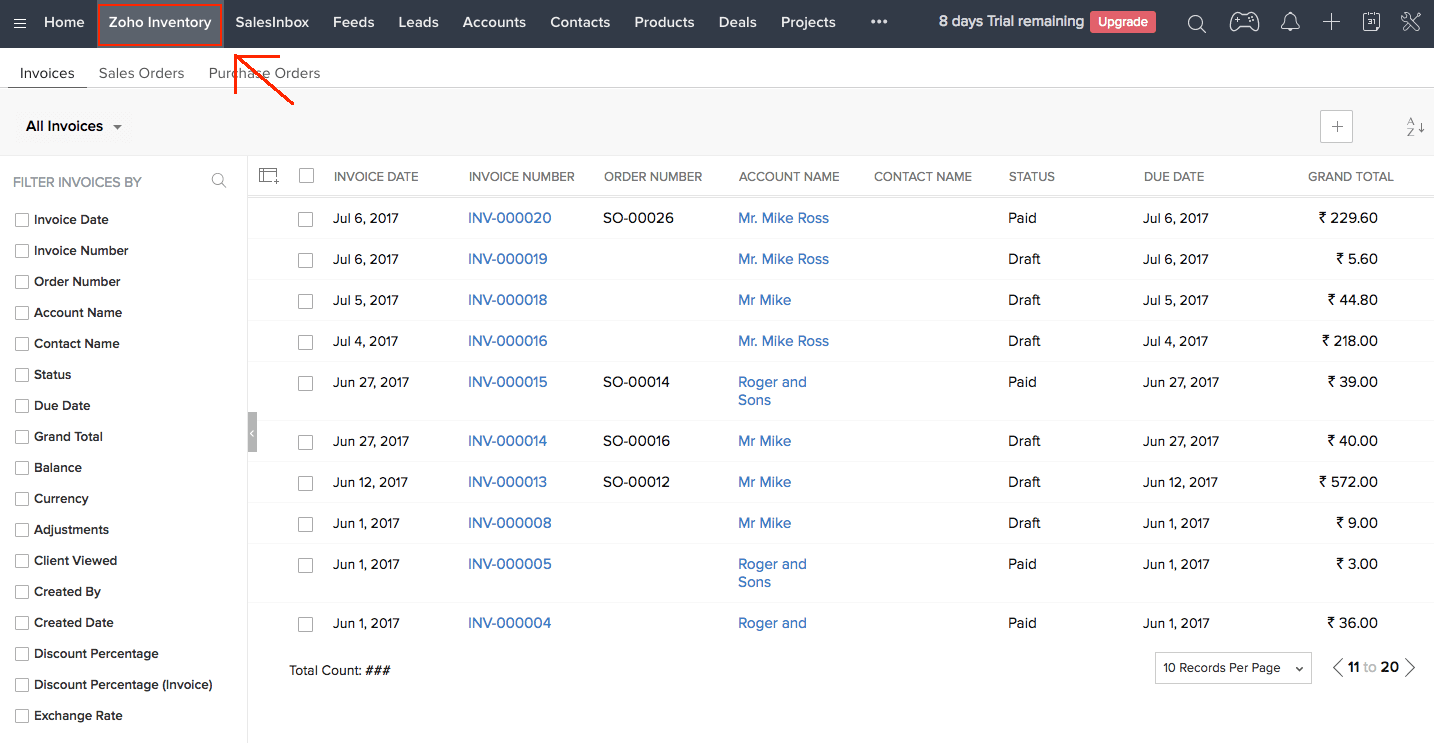Click order number SO-00016
The width and height of the screenshot is (1434, 743).
tap(637, 441)
